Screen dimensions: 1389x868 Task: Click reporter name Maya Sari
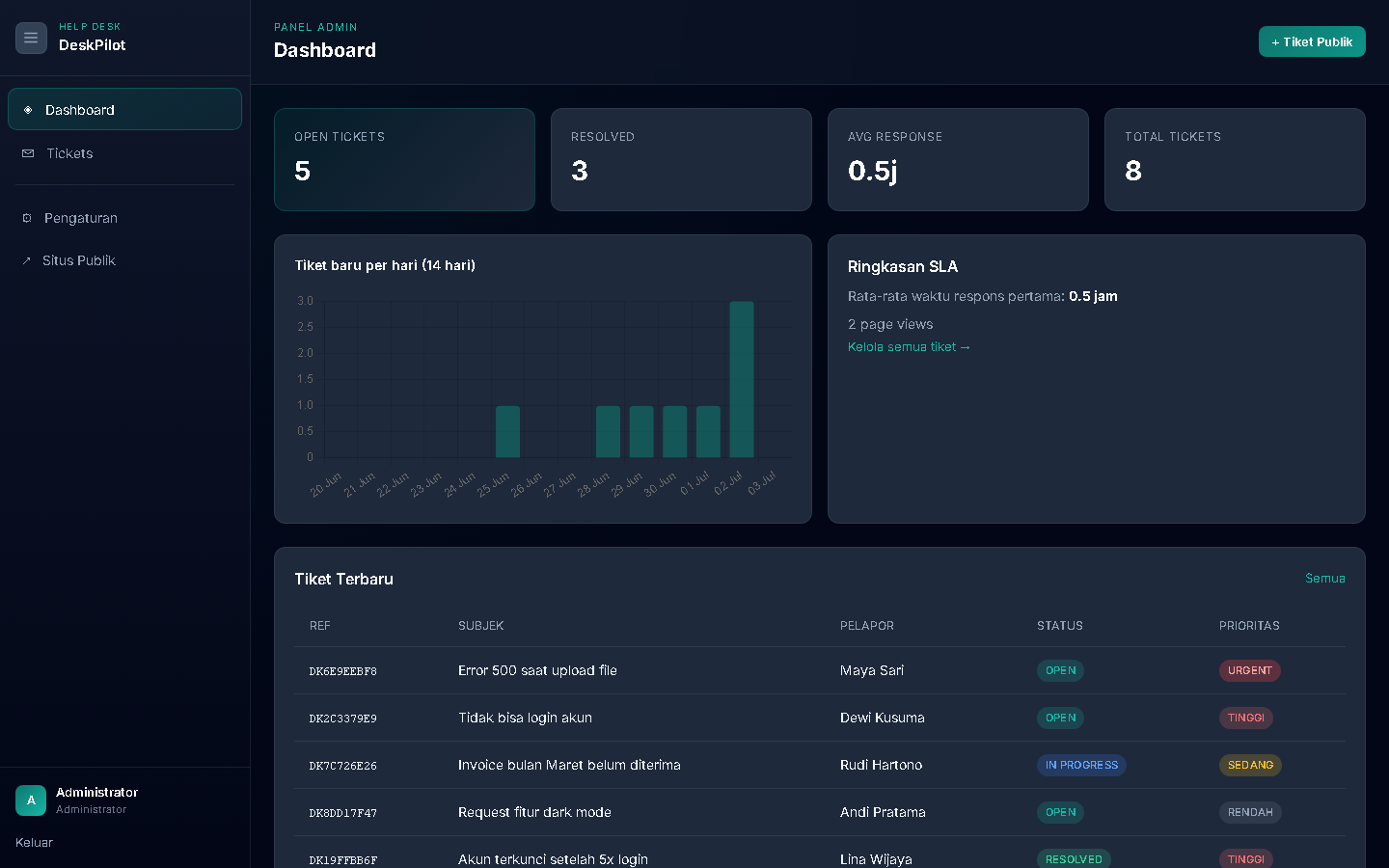point(872,670)
